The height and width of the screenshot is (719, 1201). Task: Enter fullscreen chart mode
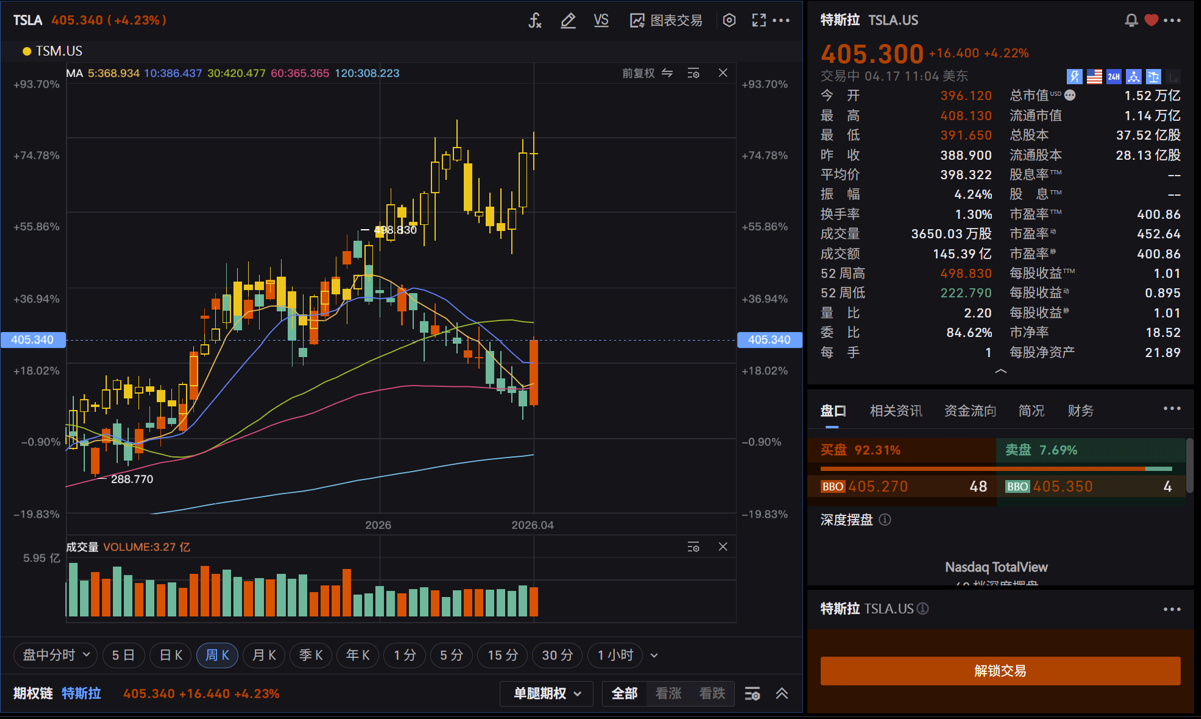[759, 20]
